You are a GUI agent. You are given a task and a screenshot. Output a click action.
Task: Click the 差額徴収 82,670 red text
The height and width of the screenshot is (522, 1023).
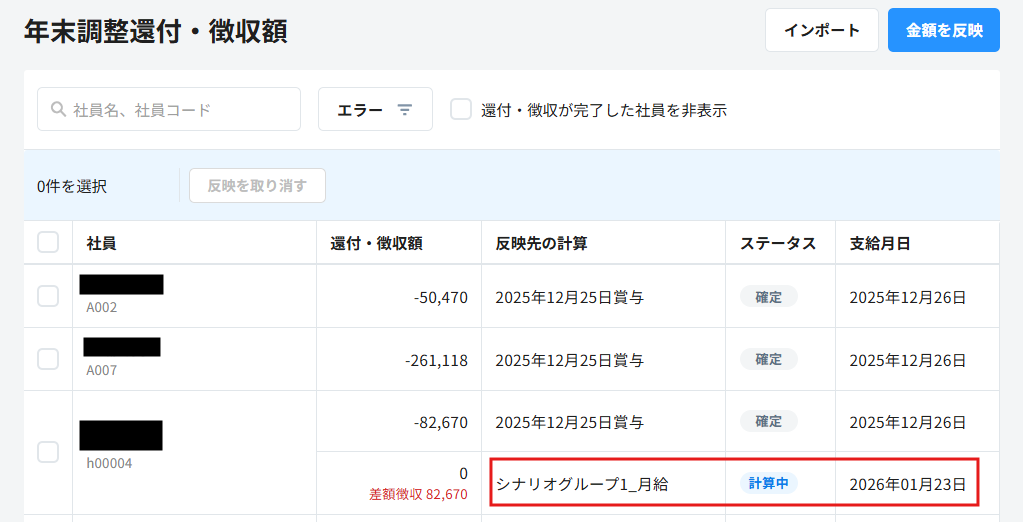[418, 494]
